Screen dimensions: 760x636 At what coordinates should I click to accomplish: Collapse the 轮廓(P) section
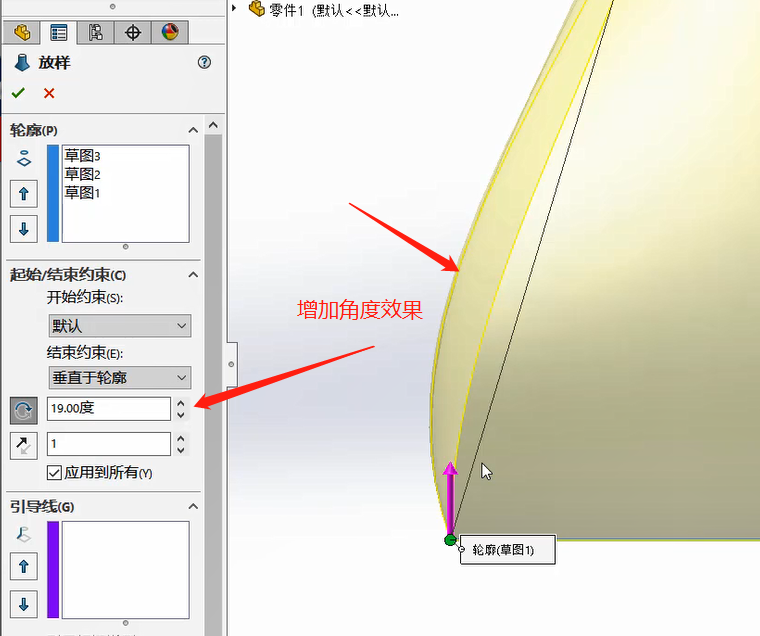(x=193, y=130)
